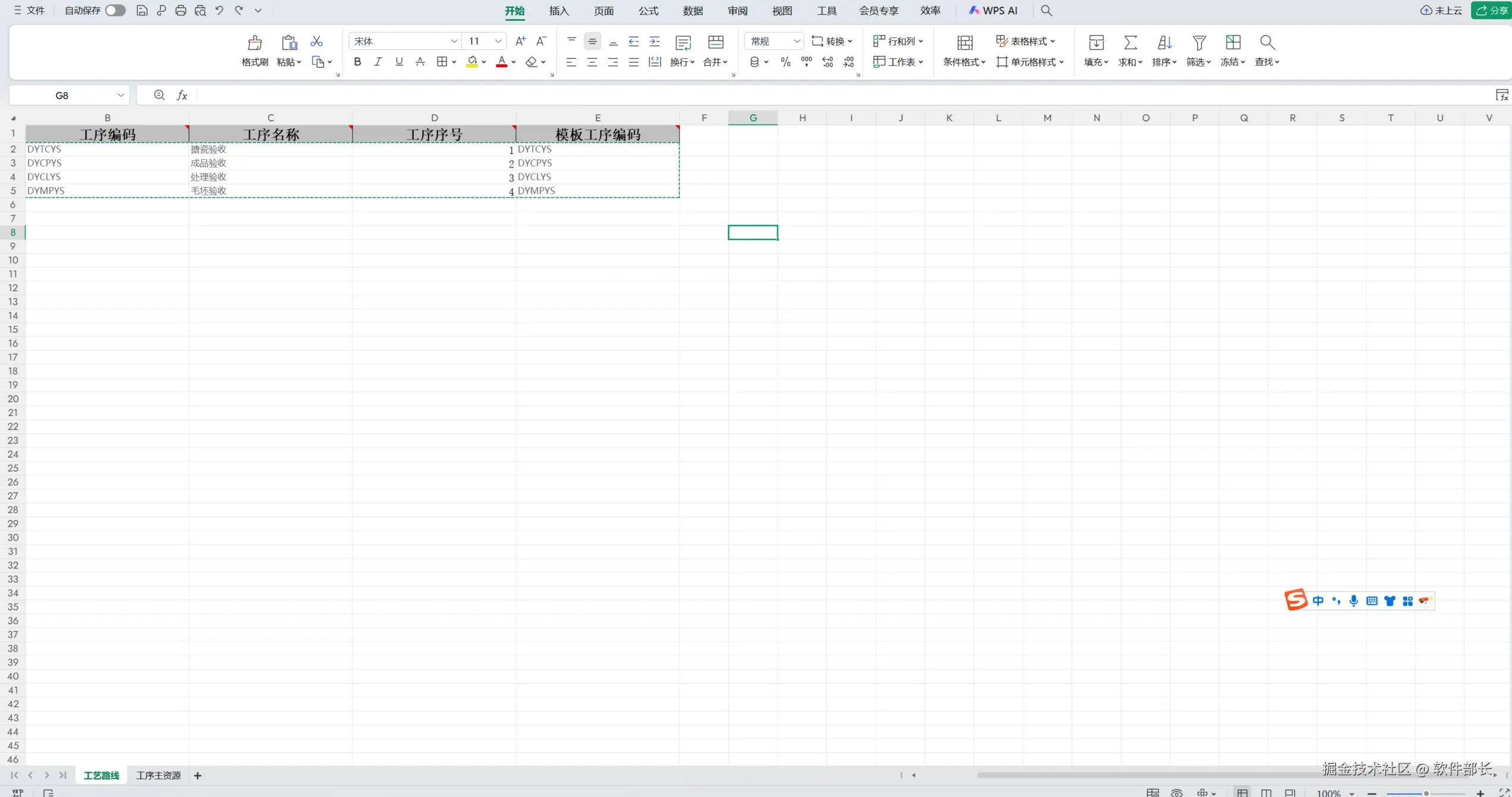Open the font size dropdown
Image resolution: width=1512 pixels, height=797 pixels.
(498, 41)
